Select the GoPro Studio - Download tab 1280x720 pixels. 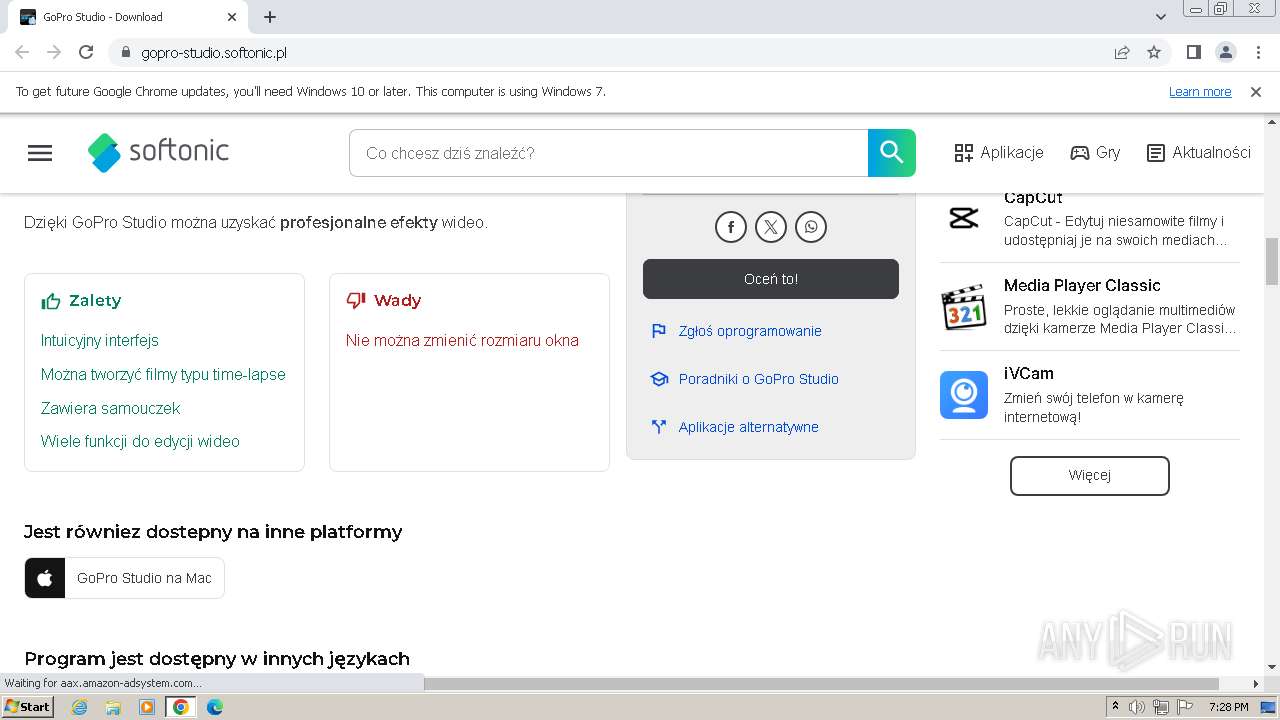click(x=130, y=17)
